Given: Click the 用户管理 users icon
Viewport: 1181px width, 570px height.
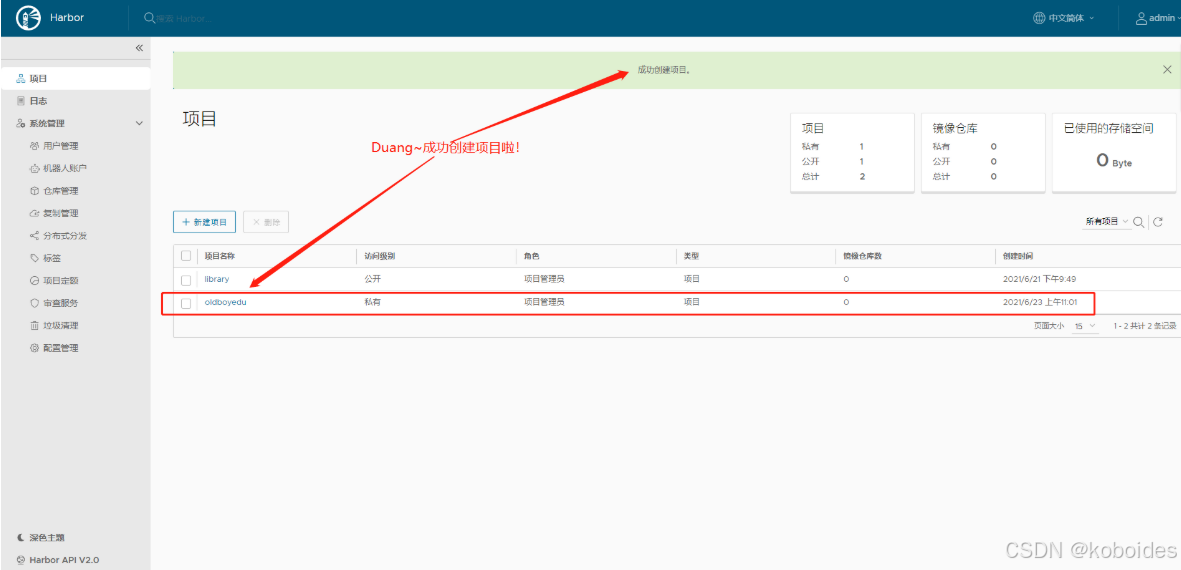Looking at the screenshot, I should (34, 146).
